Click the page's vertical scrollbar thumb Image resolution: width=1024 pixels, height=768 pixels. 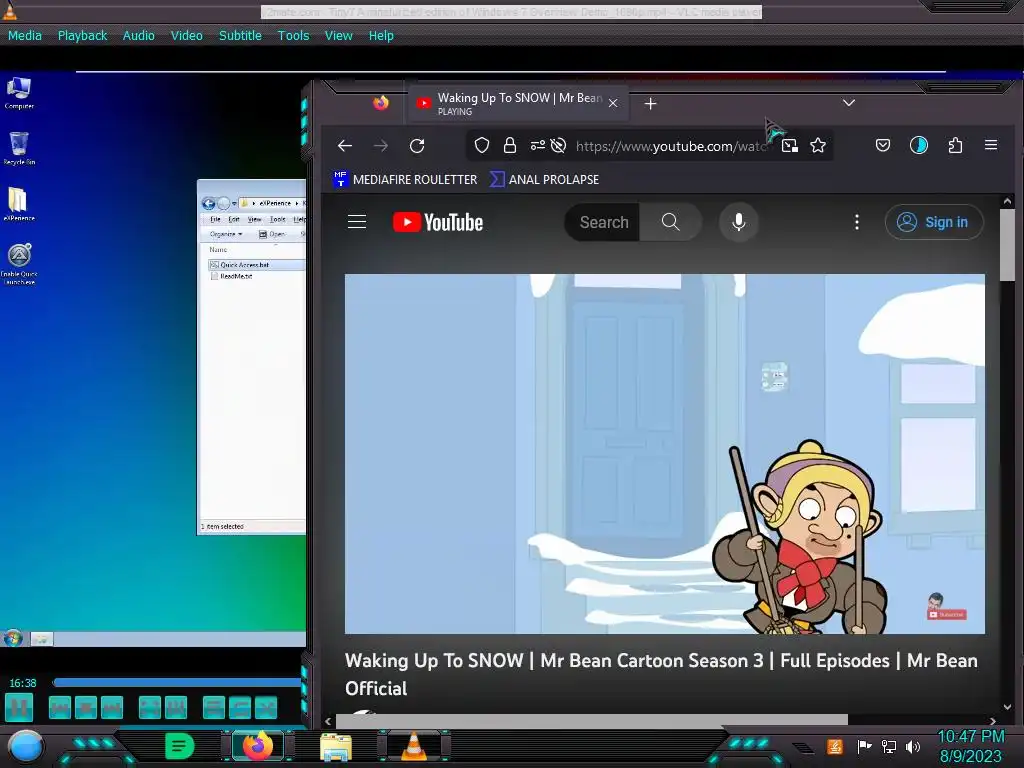point(1007,245)
